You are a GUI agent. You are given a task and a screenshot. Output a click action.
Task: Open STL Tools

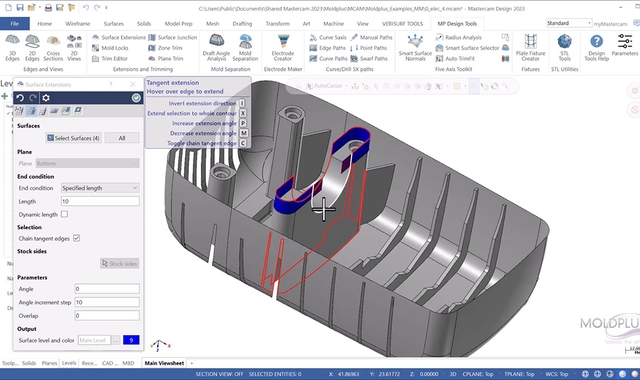564,48
